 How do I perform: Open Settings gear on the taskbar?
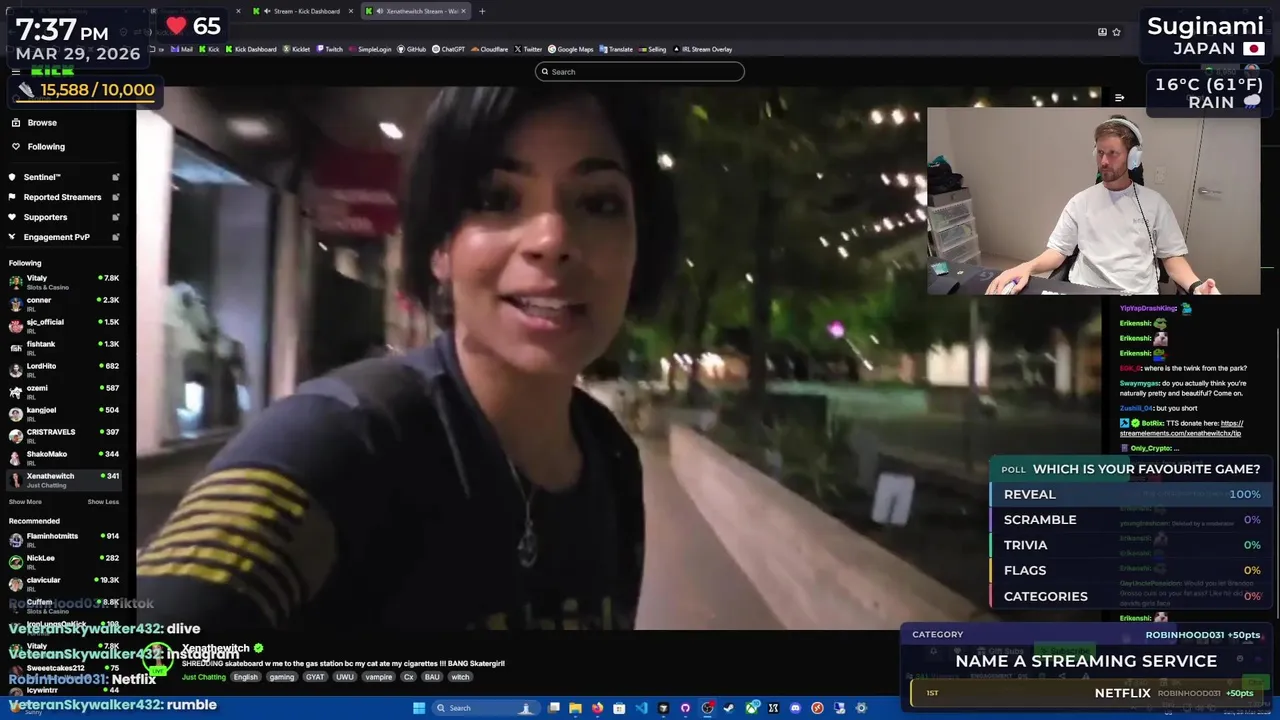[861, 708]
